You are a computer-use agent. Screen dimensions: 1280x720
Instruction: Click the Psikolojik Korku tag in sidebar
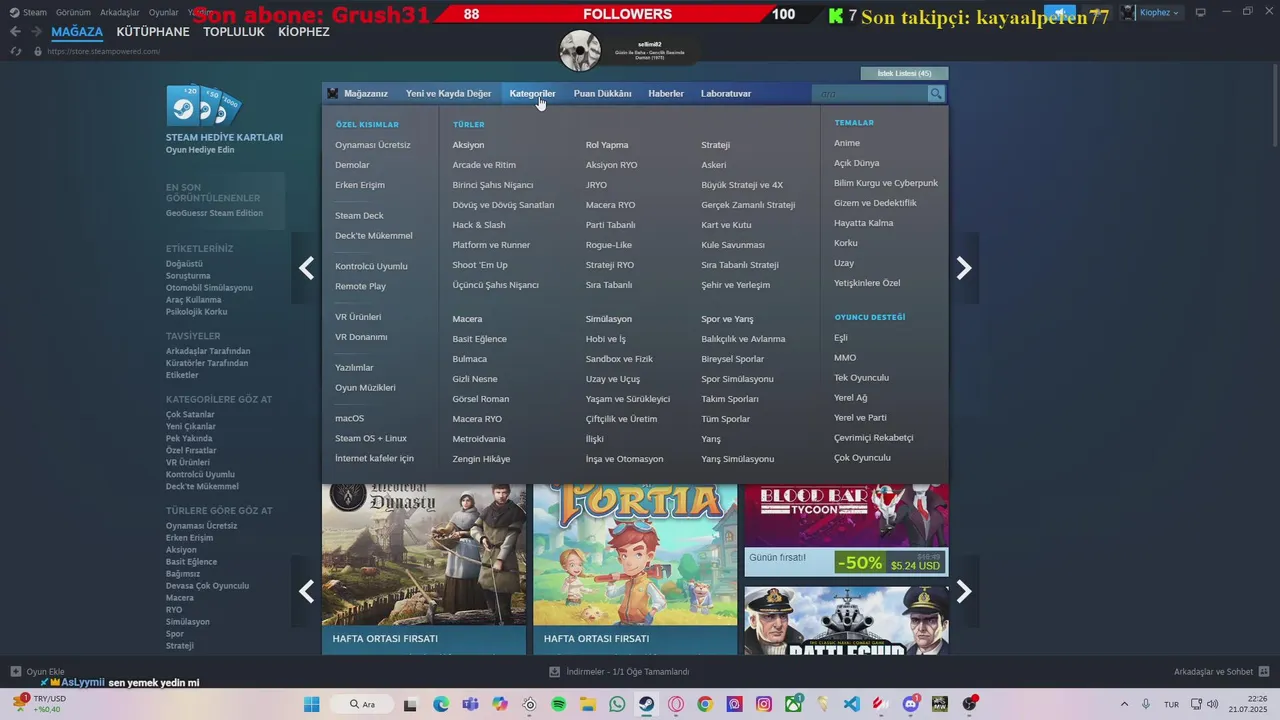197,312
